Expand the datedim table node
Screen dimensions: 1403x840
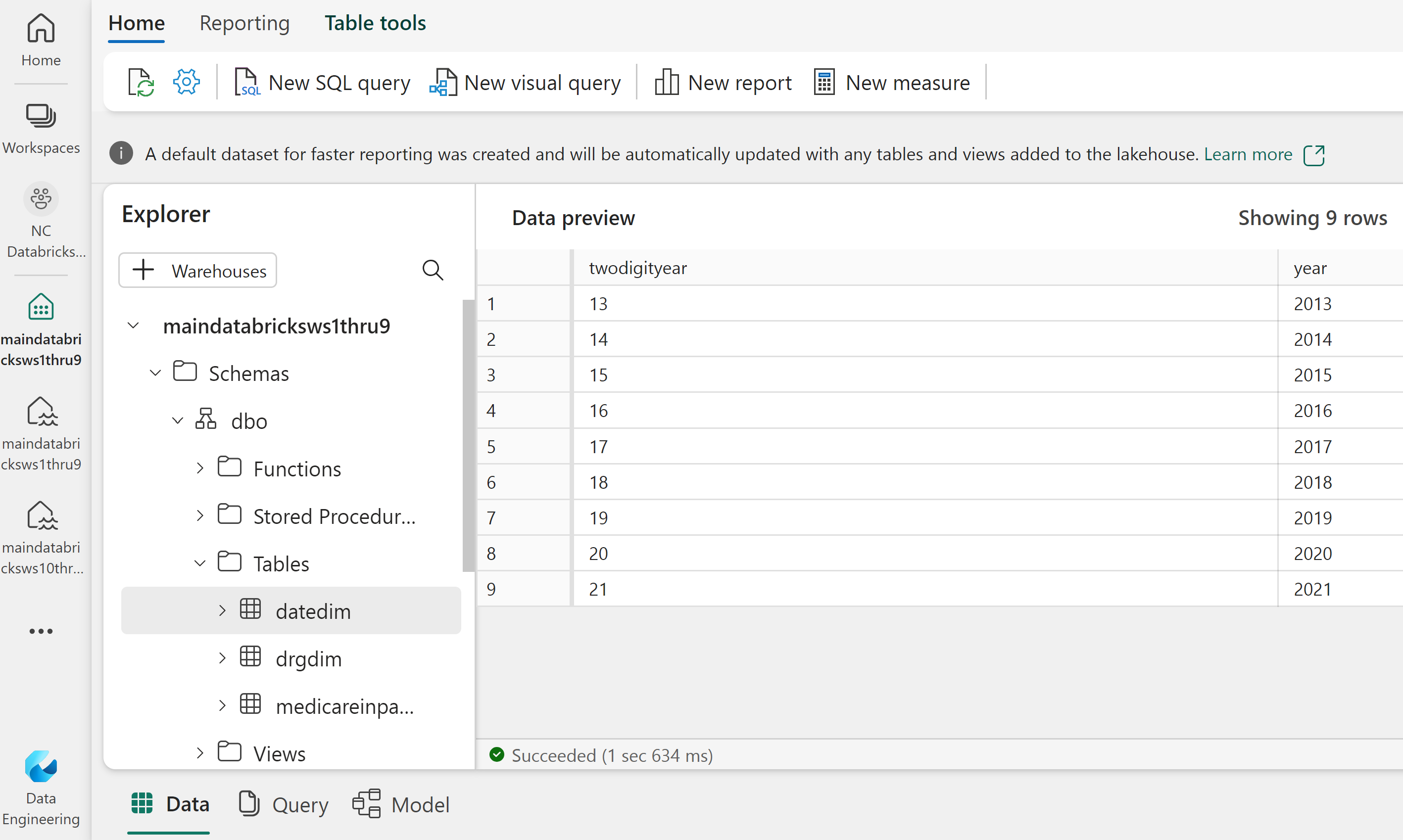(222, 611)
